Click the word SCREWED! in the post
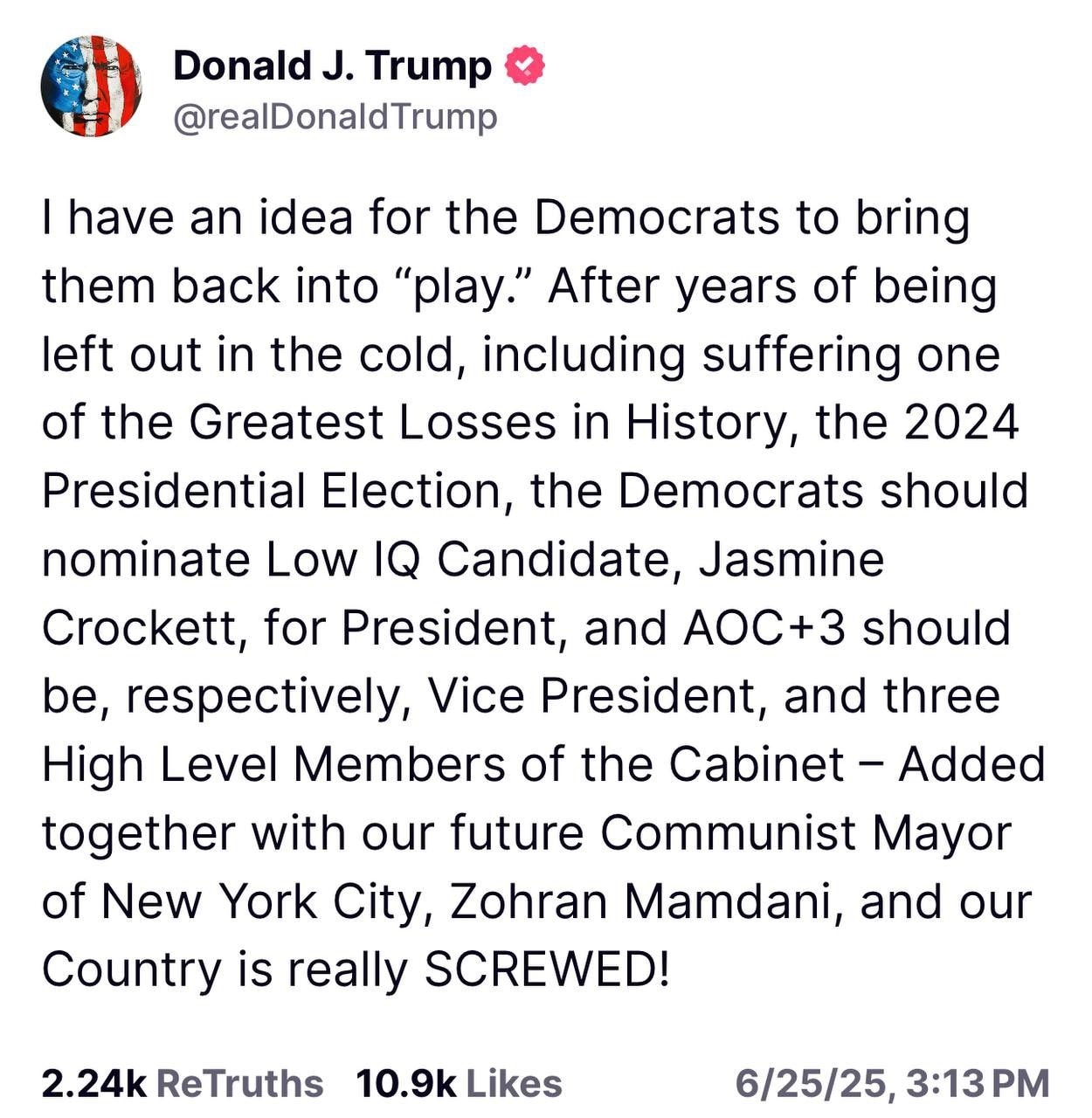The image size is (1092, 1118). click(x=547, y=970)
